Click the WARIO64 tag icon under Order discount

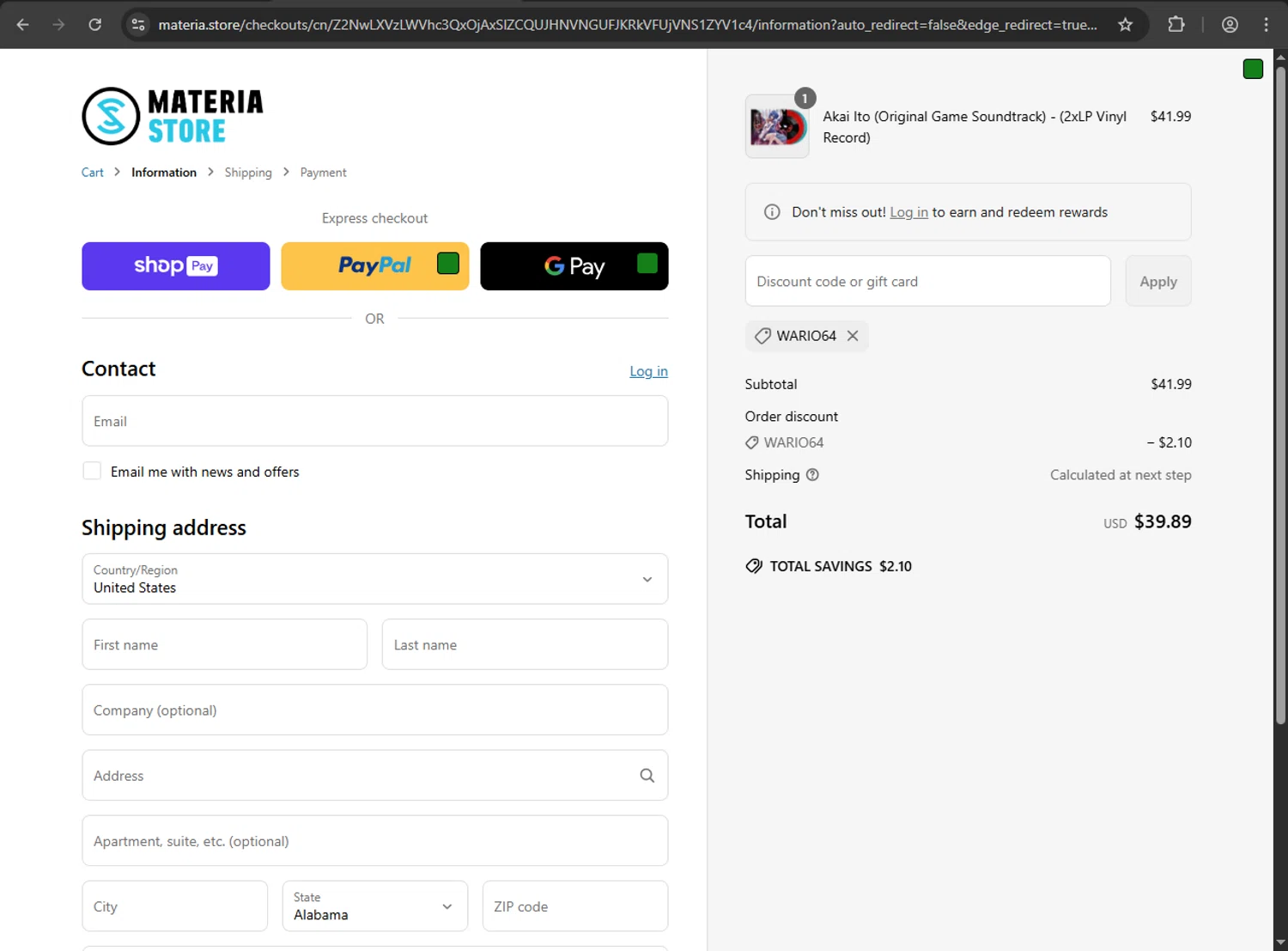(x=751, y=442)
